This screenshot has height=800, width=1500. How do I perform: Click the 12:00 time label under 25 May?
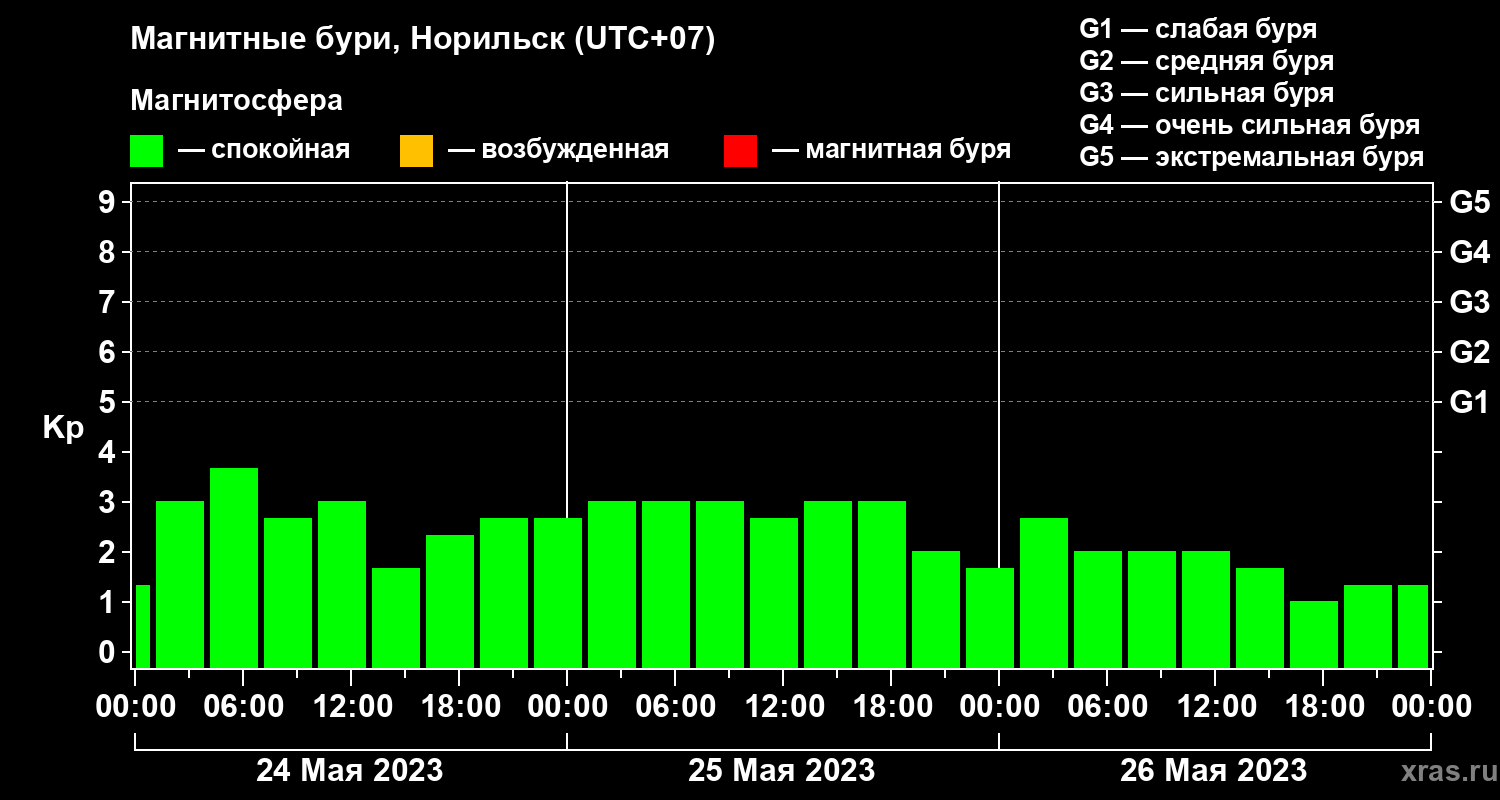point(787,707)
